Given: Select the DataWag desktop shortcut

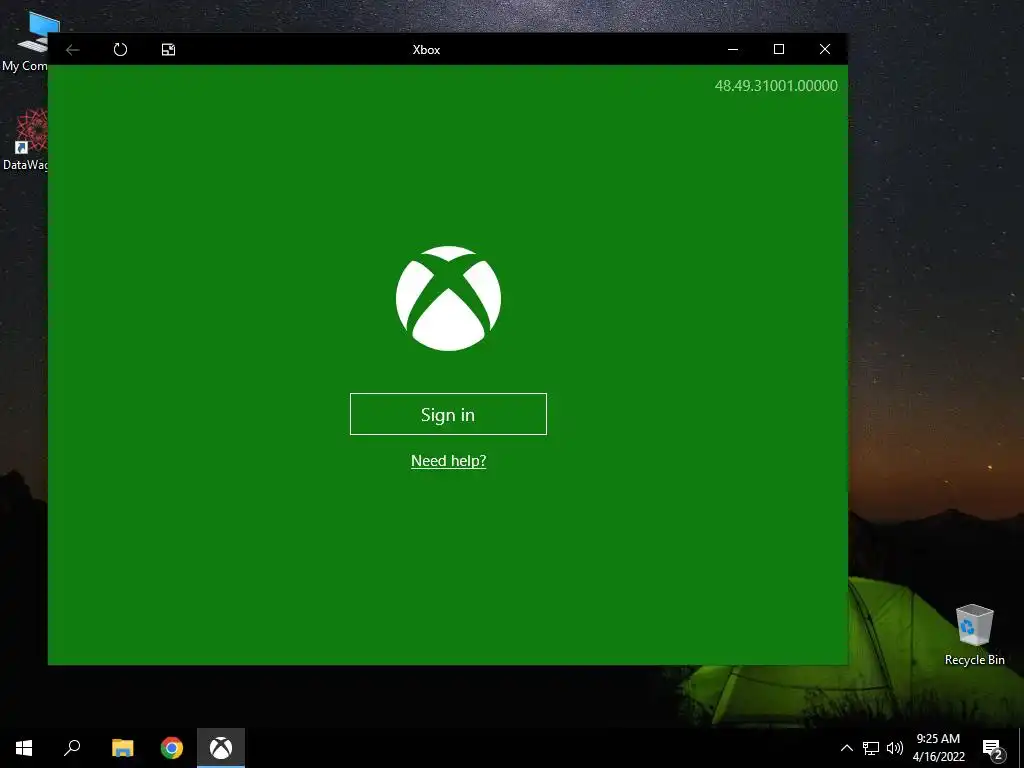Looking at the screenshot, I should (x=25, y=140).
